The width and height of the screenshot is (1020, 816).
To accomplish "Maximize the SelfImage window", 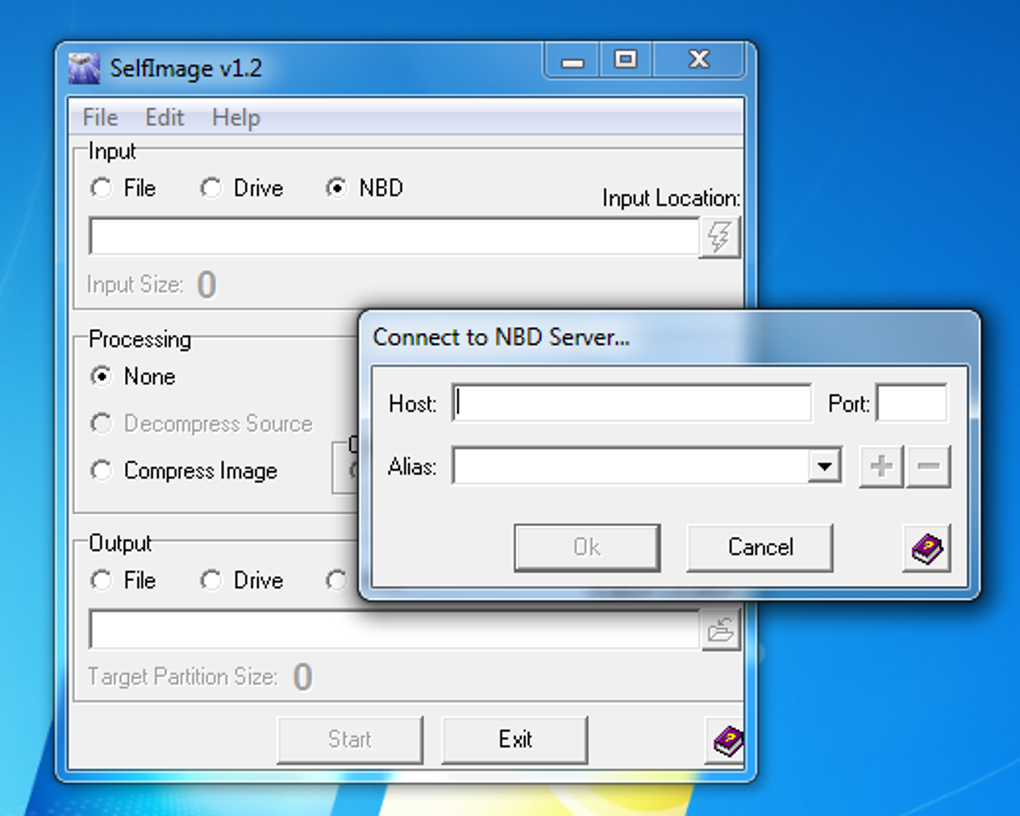I will click(626, 61).
